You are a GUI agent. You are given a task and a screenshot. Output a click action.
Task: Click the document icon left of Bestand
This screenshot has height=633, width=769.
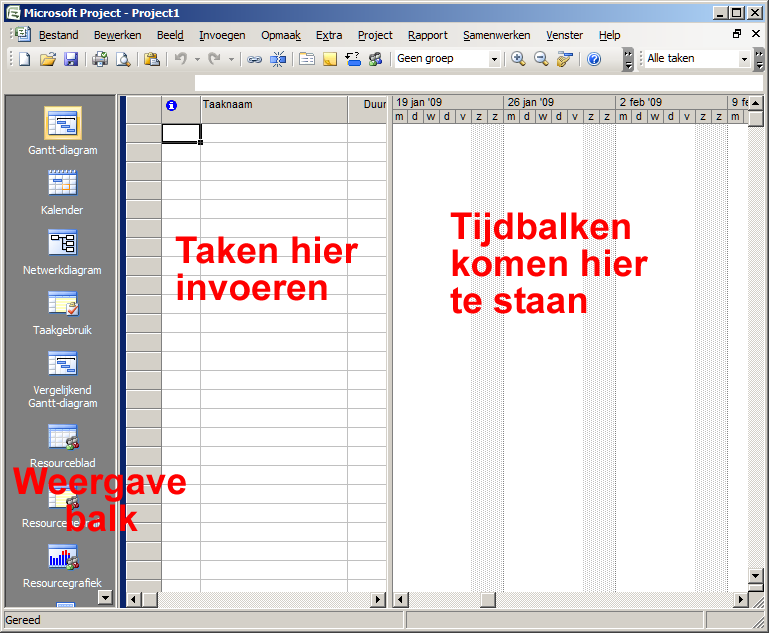(23, 34)
